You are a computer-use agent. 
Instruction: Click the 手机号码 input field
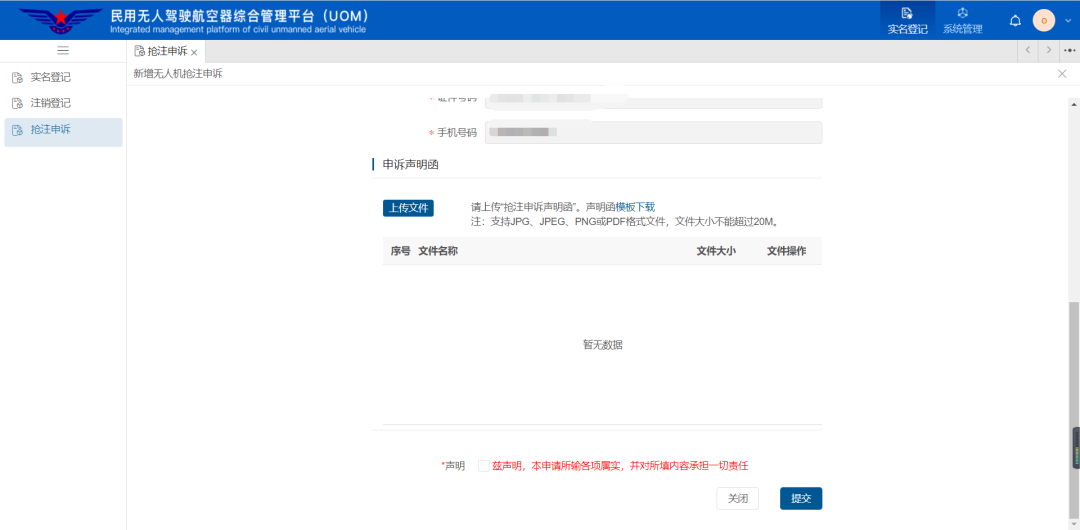(653, 133)
